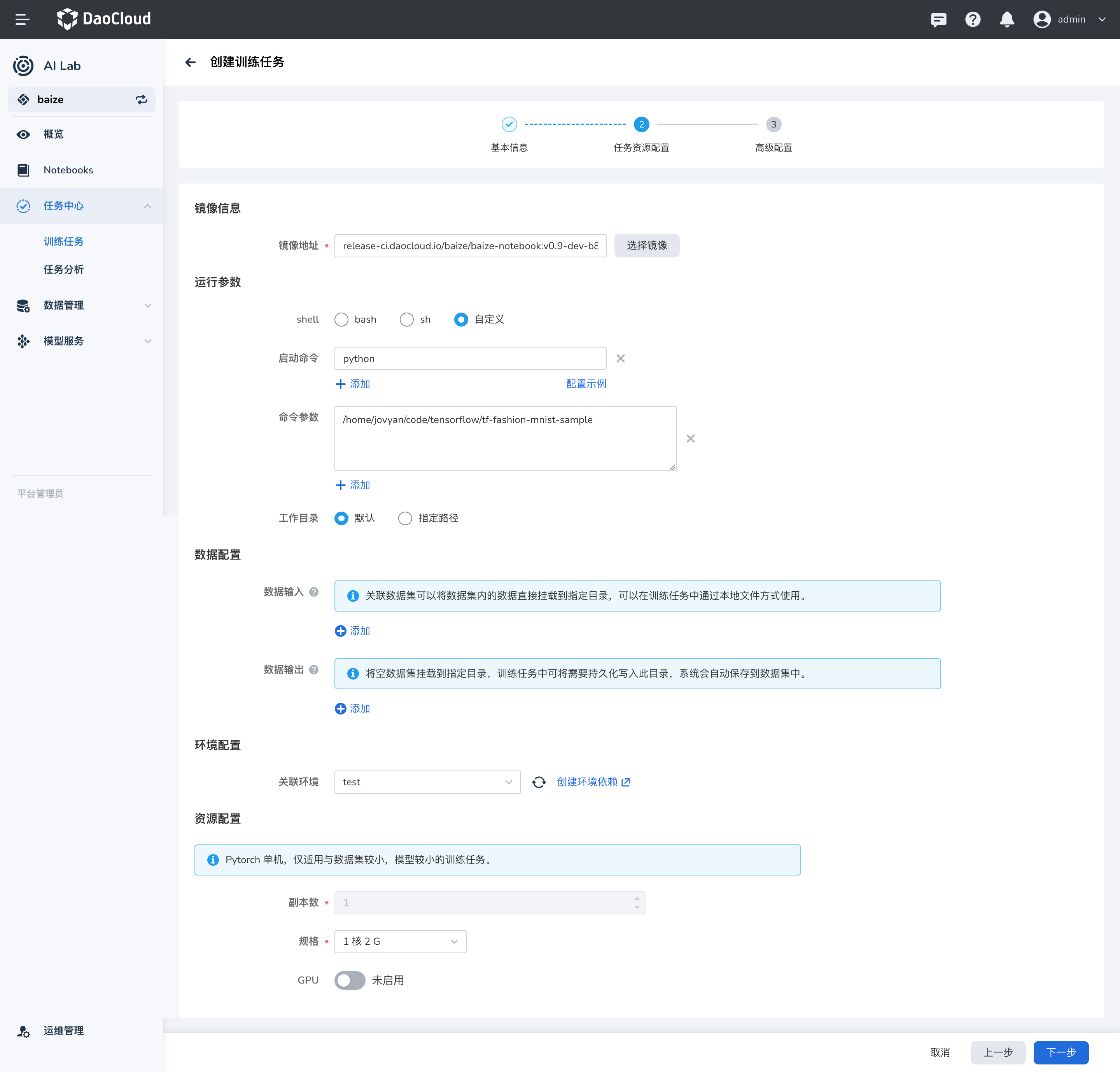Open the notifications bell
The image size is (1120, 1073).
tap(1007, 20)
